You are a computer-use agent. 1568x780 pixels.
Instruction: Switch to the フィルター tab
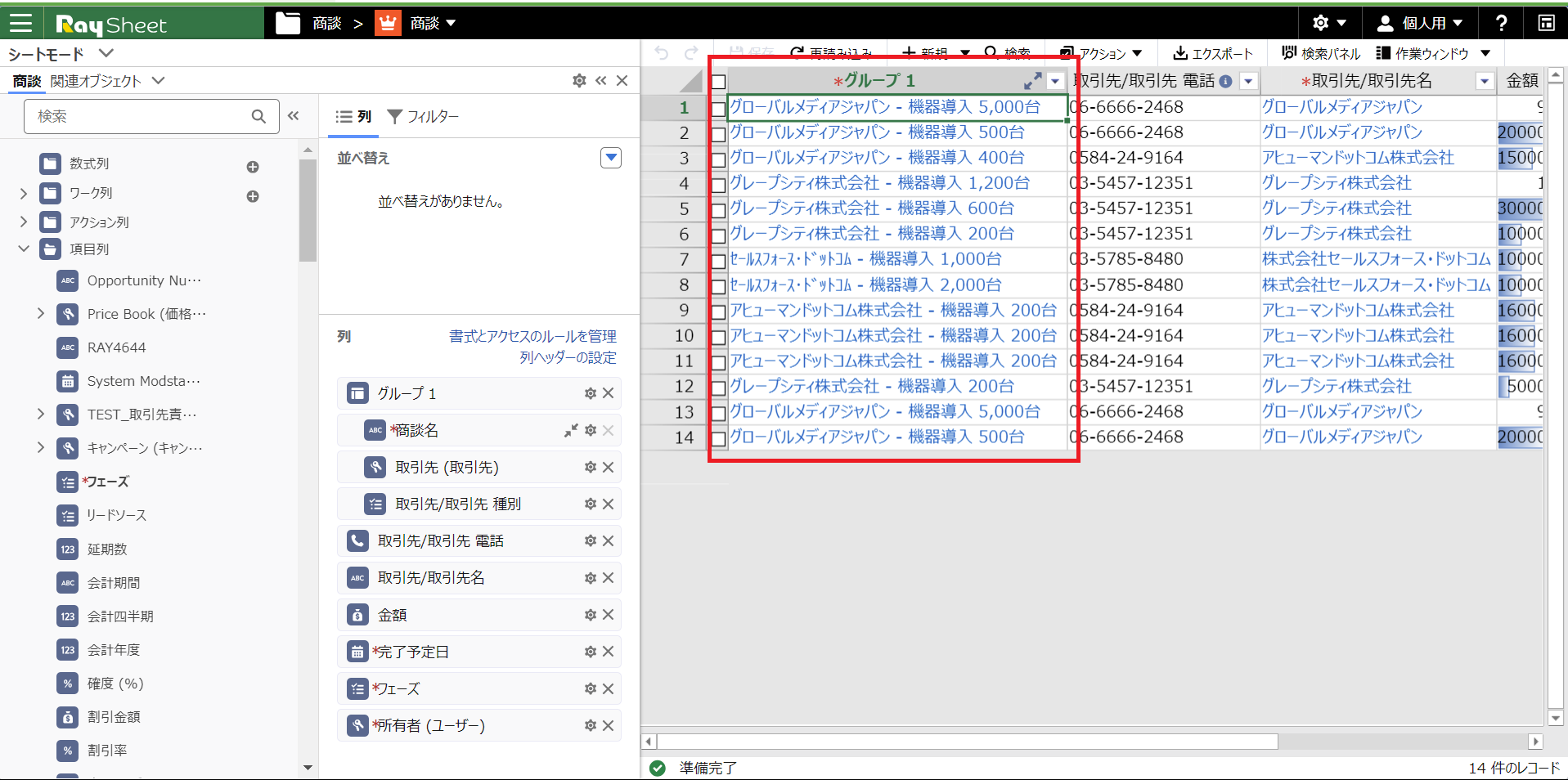(423, 117)
